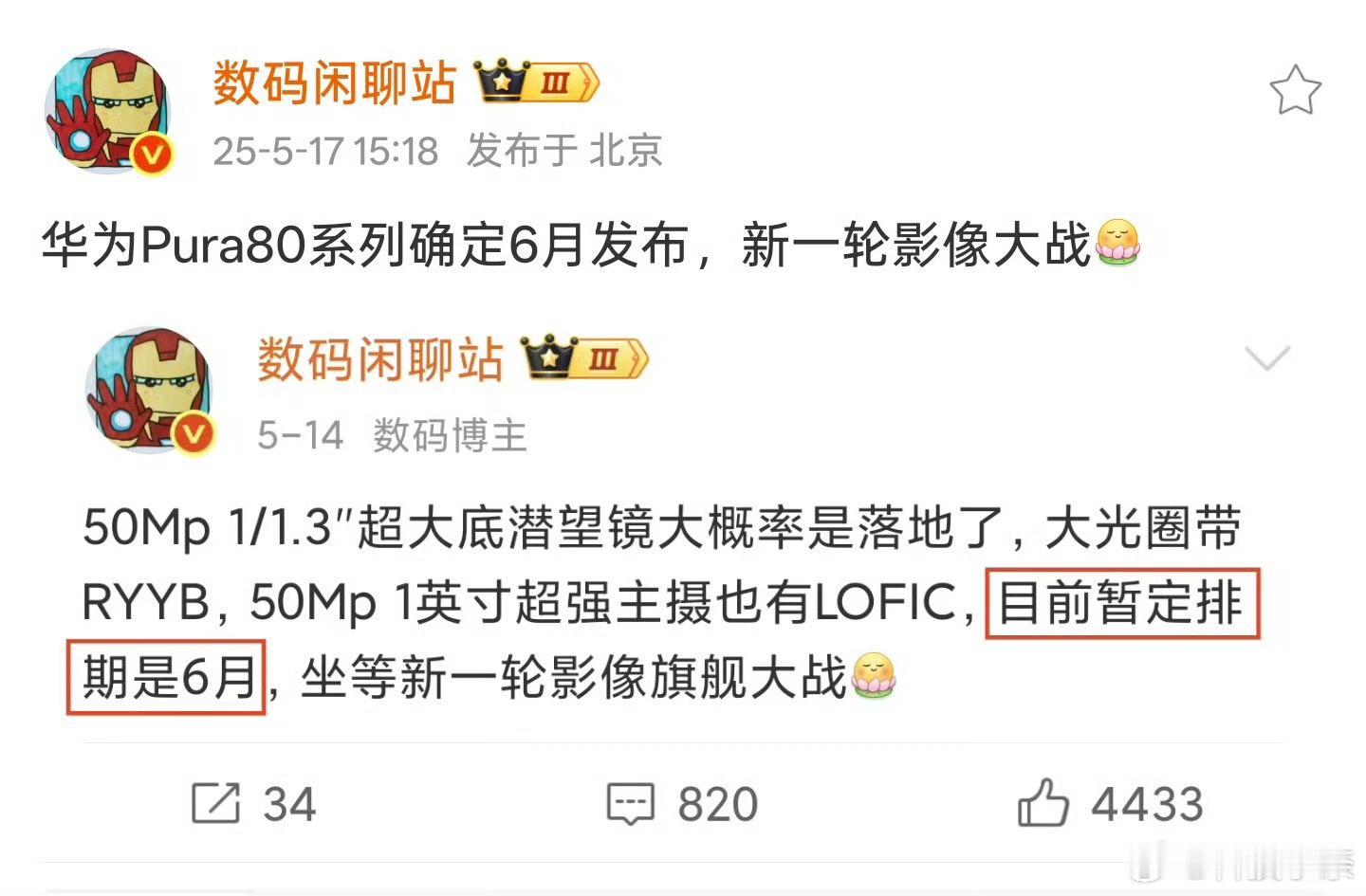Open the quoted post text about 50Mp
The width and height of the screenshot is (1366, 896).
pyautogui.click(x=664, y=602)
